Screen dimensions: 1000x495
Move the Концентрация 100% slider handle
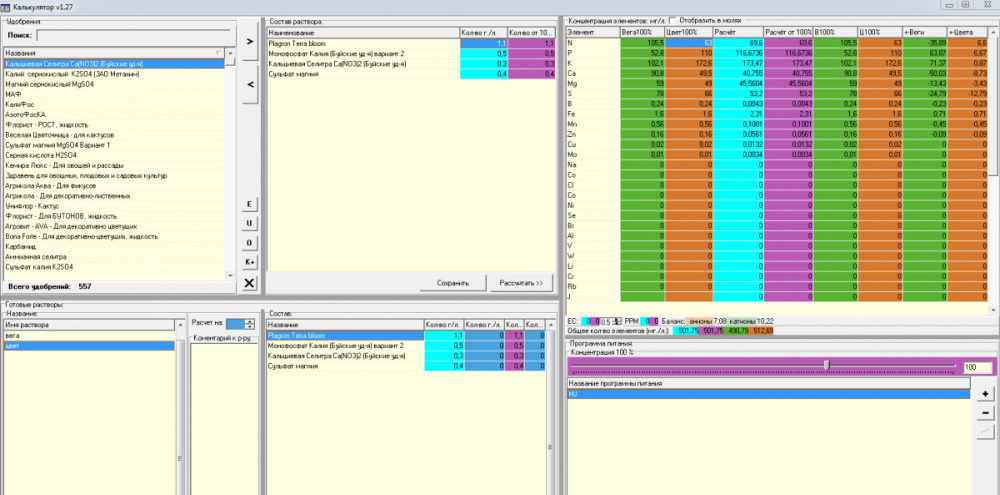[827, 366]
